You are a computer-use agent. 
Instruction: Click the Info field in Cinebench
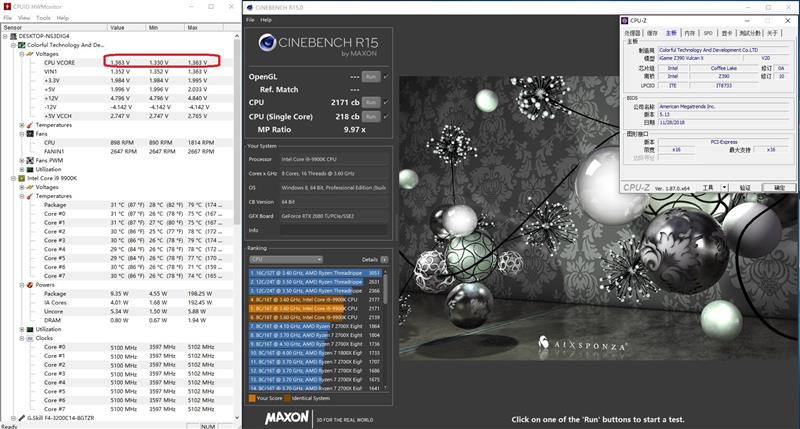333,230
